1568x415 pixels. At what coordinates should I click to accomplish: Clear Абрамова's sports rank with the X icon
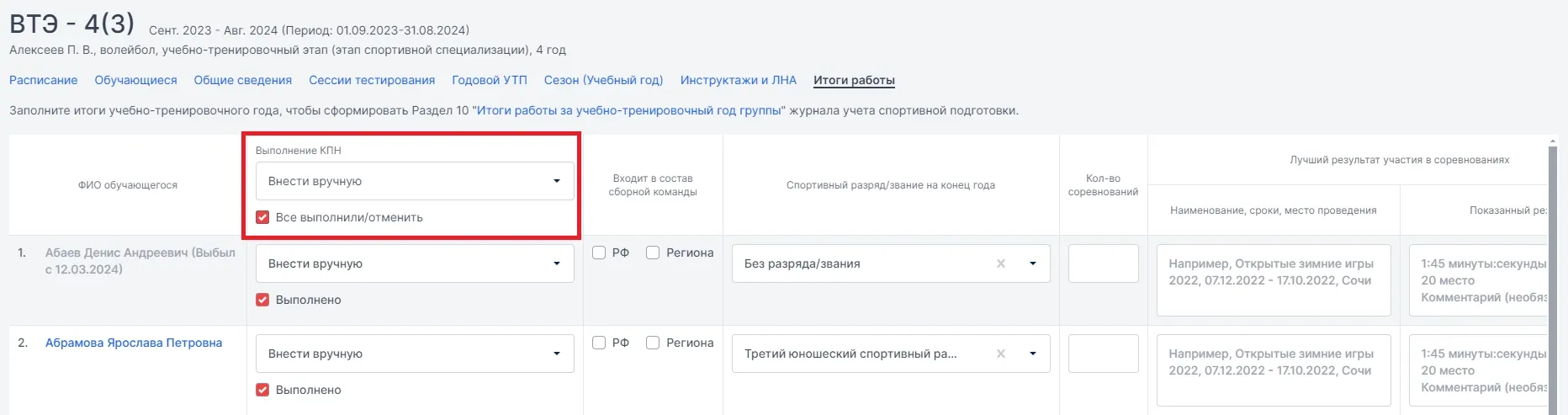click(1001, 354)
